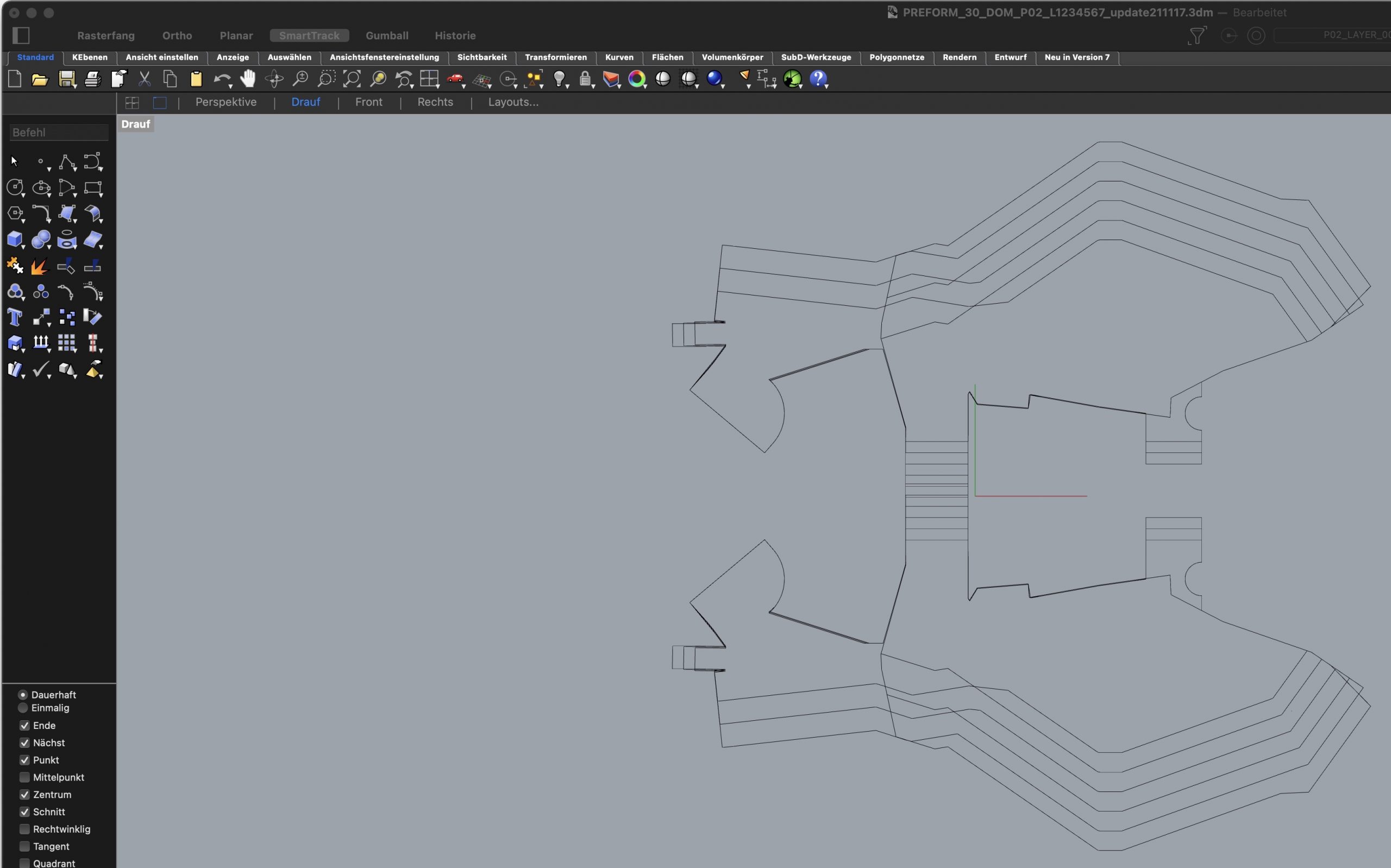This screenshot has height=868, width=1391.
Task: Enable the Tangent object snap
Action: click(24, 846)
